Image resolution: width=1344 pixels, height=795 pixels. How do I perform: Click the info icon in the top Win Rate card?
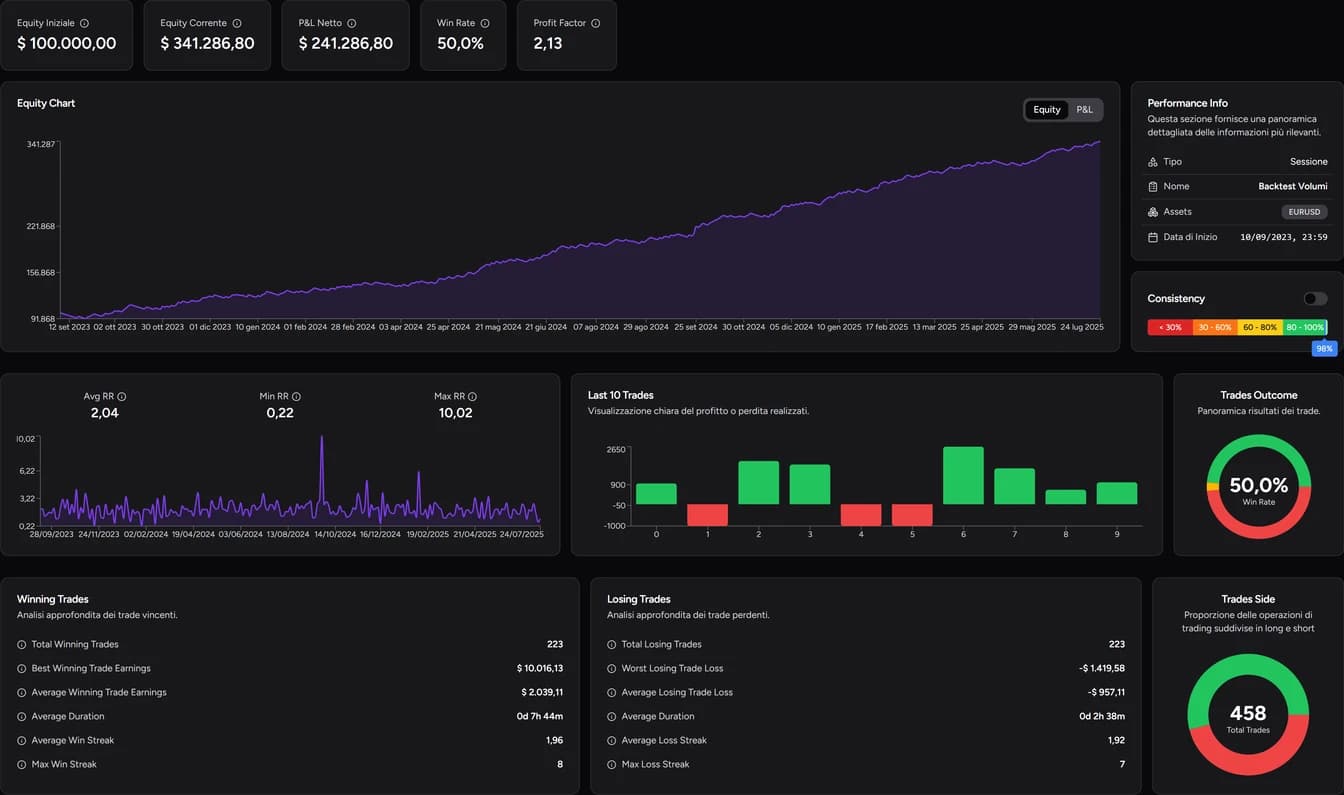pyautogui.click(x=485, y=23)
